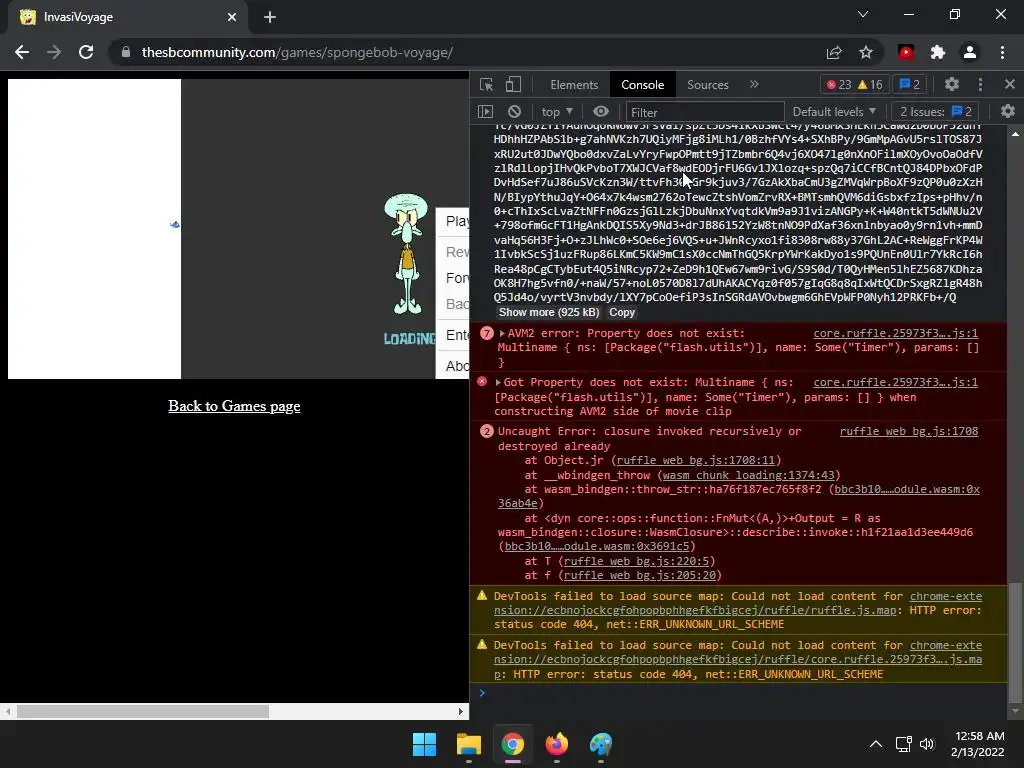The image size is (1024, 768).
Task: Reload the page with the refresh icon
Action: tap(86, 52)
